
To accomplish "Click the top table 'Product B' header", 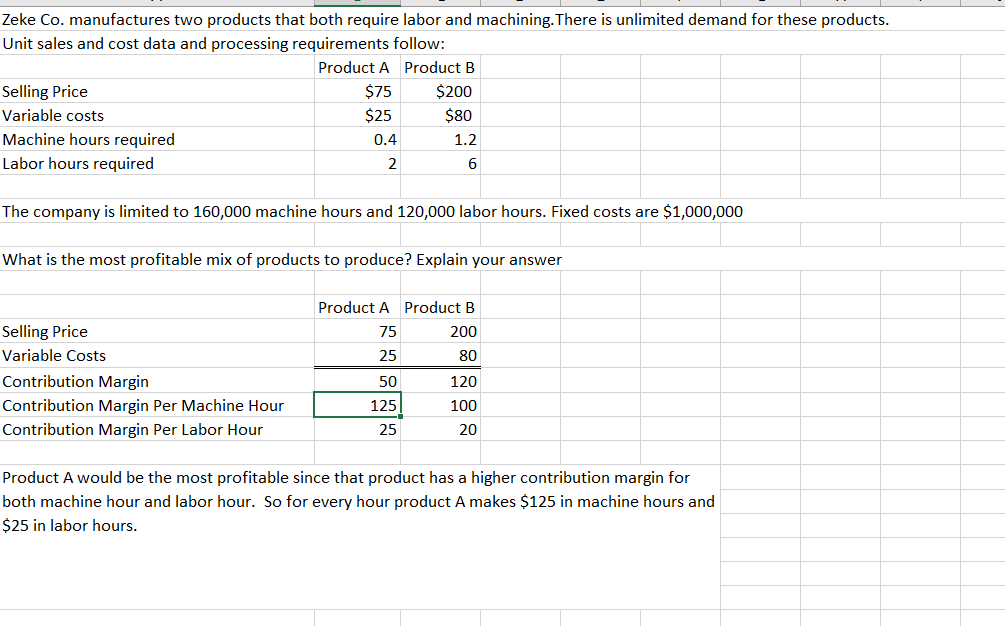I will pyautogui.click(x=440, y=67).
